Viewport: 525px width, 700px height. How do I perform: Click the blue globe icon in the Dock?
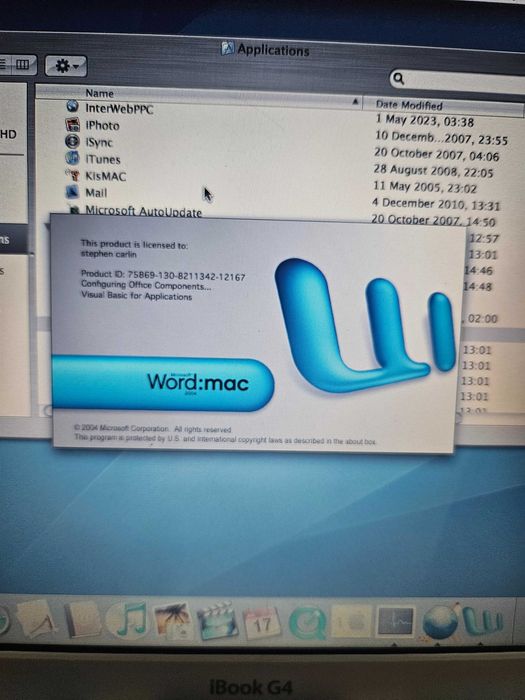click(440, 621)
